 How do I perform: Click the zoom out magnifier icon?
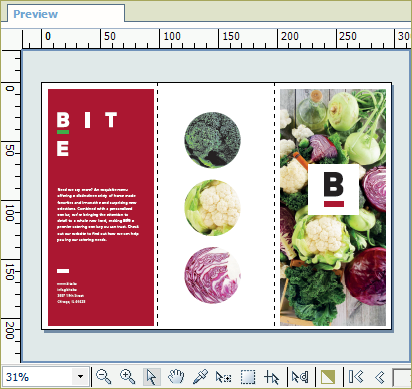click(103, 377)
